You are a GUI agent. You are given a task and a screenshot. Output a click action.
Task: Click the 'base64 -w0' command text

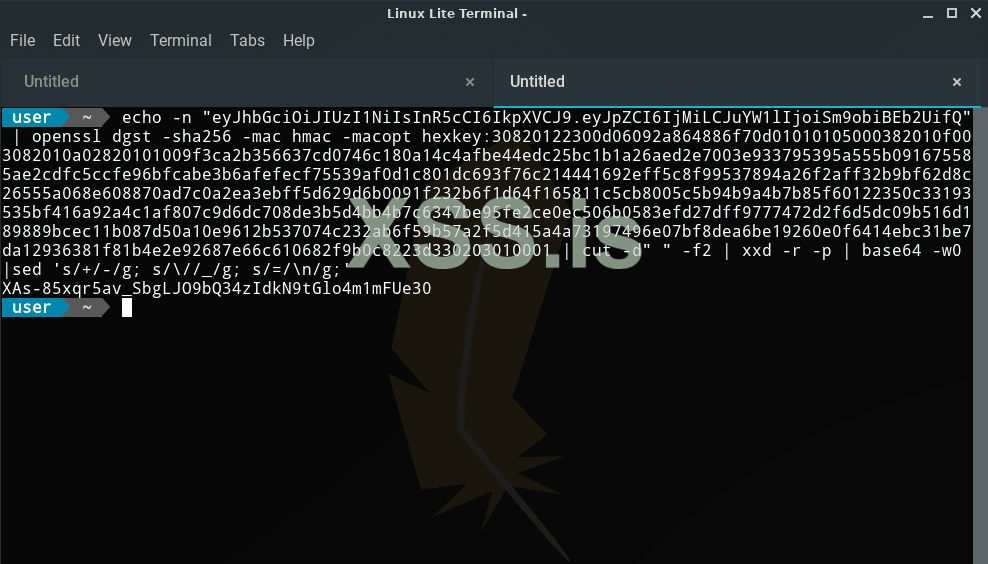tap(912, 251)
